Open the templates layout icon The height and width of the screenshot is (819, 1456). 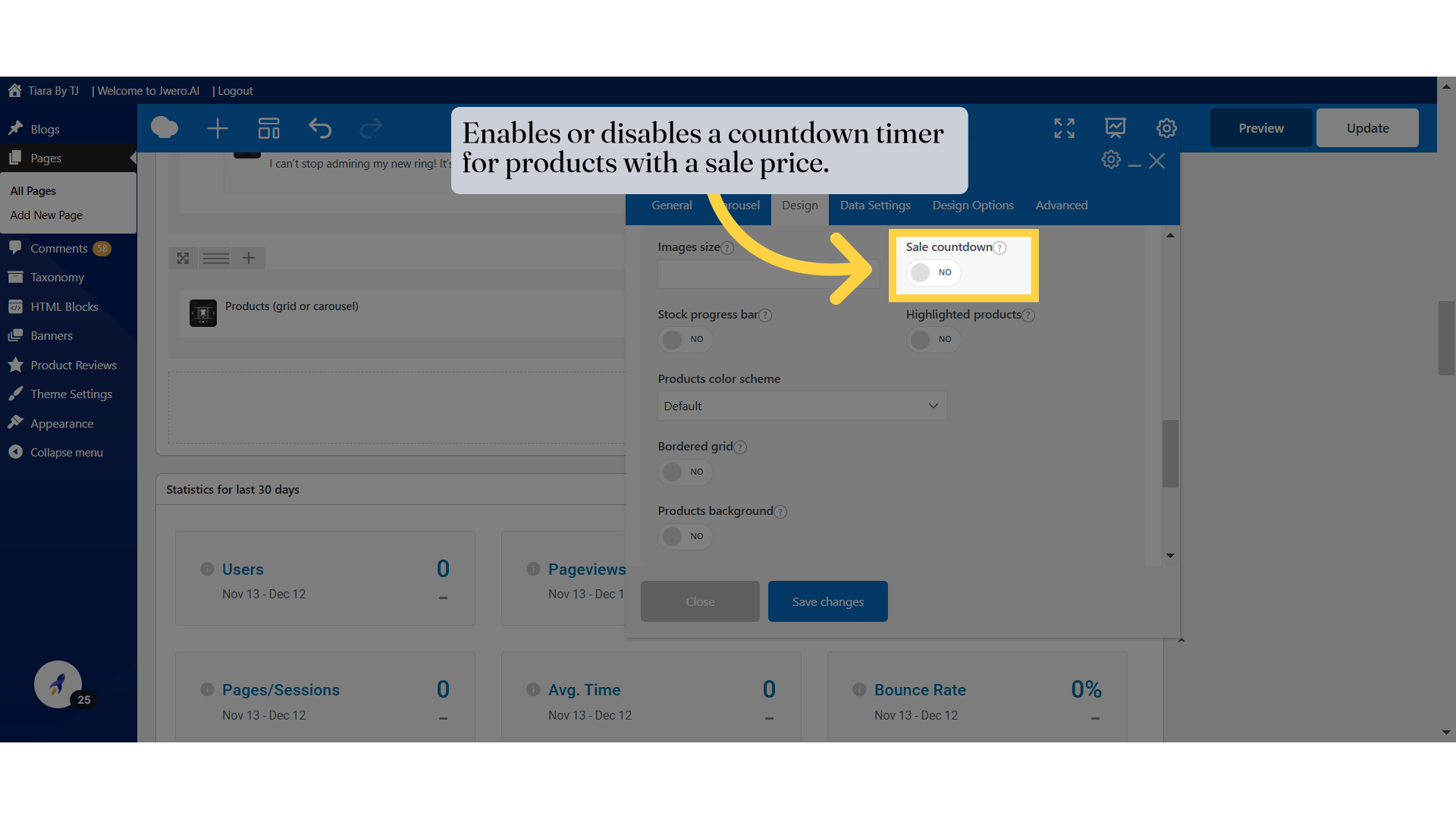point(268,128)
